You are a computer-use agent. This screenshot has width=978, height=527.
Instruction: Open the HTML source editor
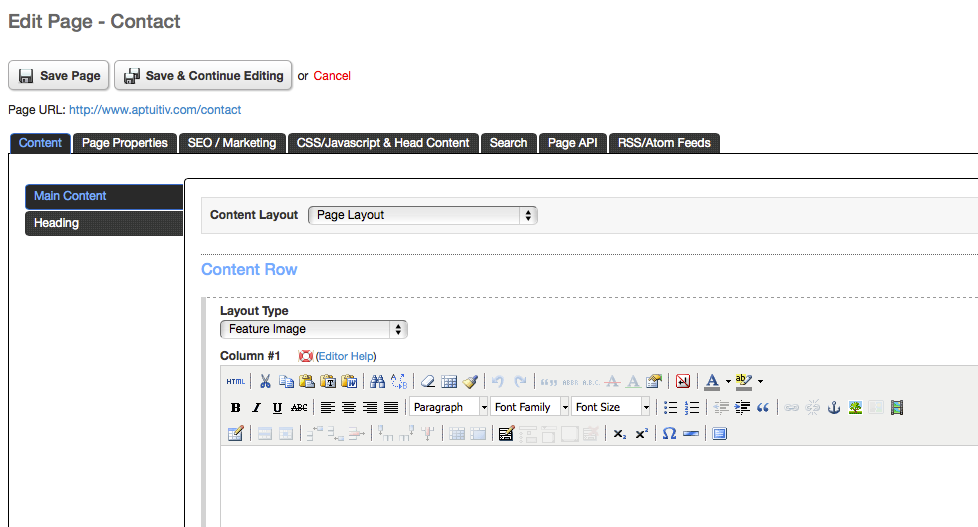tap(236, 381)
